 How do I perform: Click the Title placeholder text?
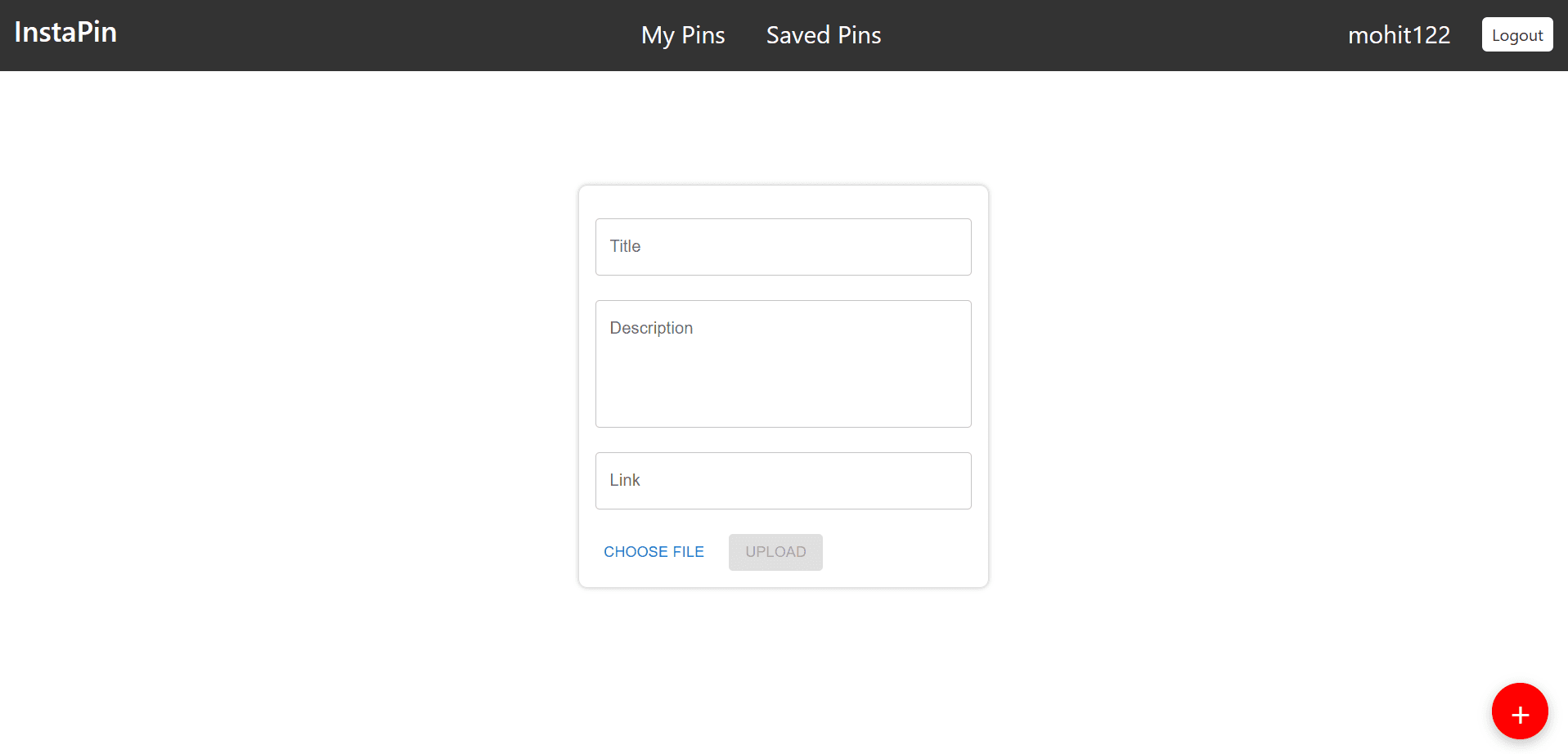625,246
